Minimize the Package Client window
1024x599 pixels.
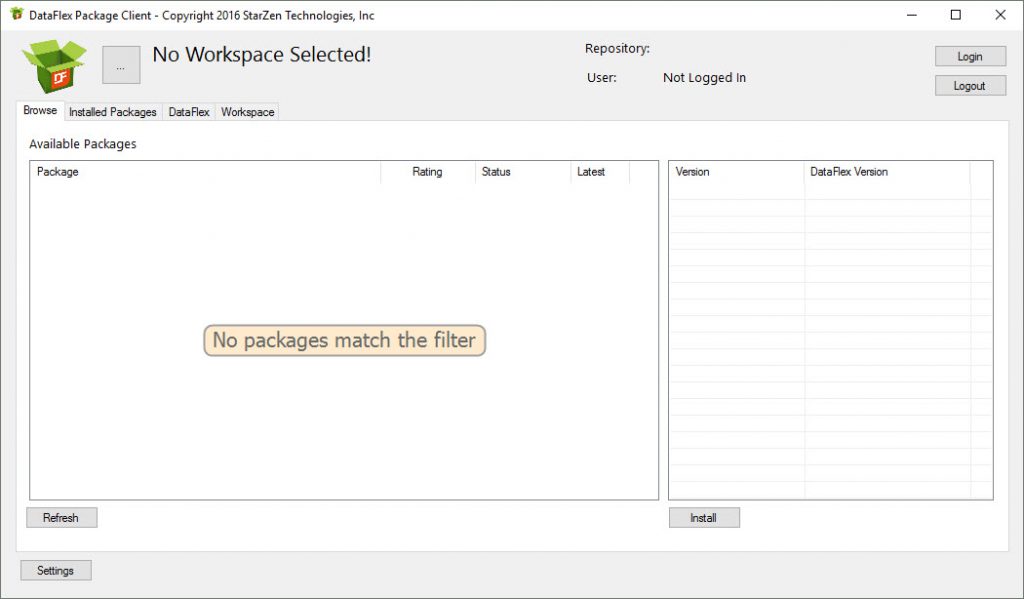click(x=912, y=15)
